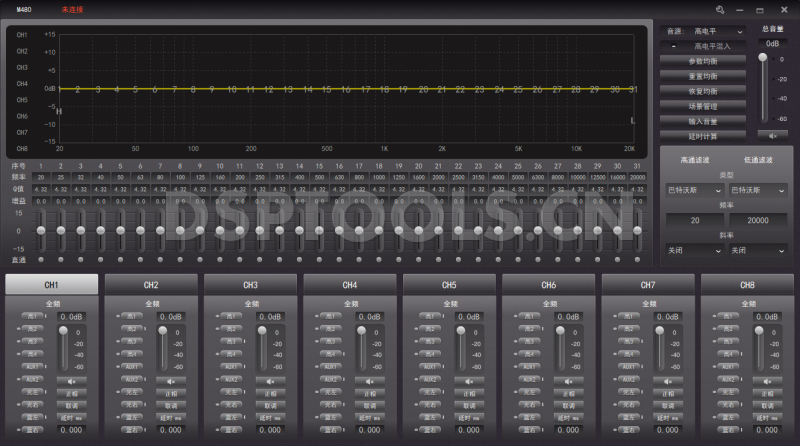Viewport: 800px width, 446px height.
Task: Click the EQ band 8 (100 Hz) gain slider
Action: [180, 231]
